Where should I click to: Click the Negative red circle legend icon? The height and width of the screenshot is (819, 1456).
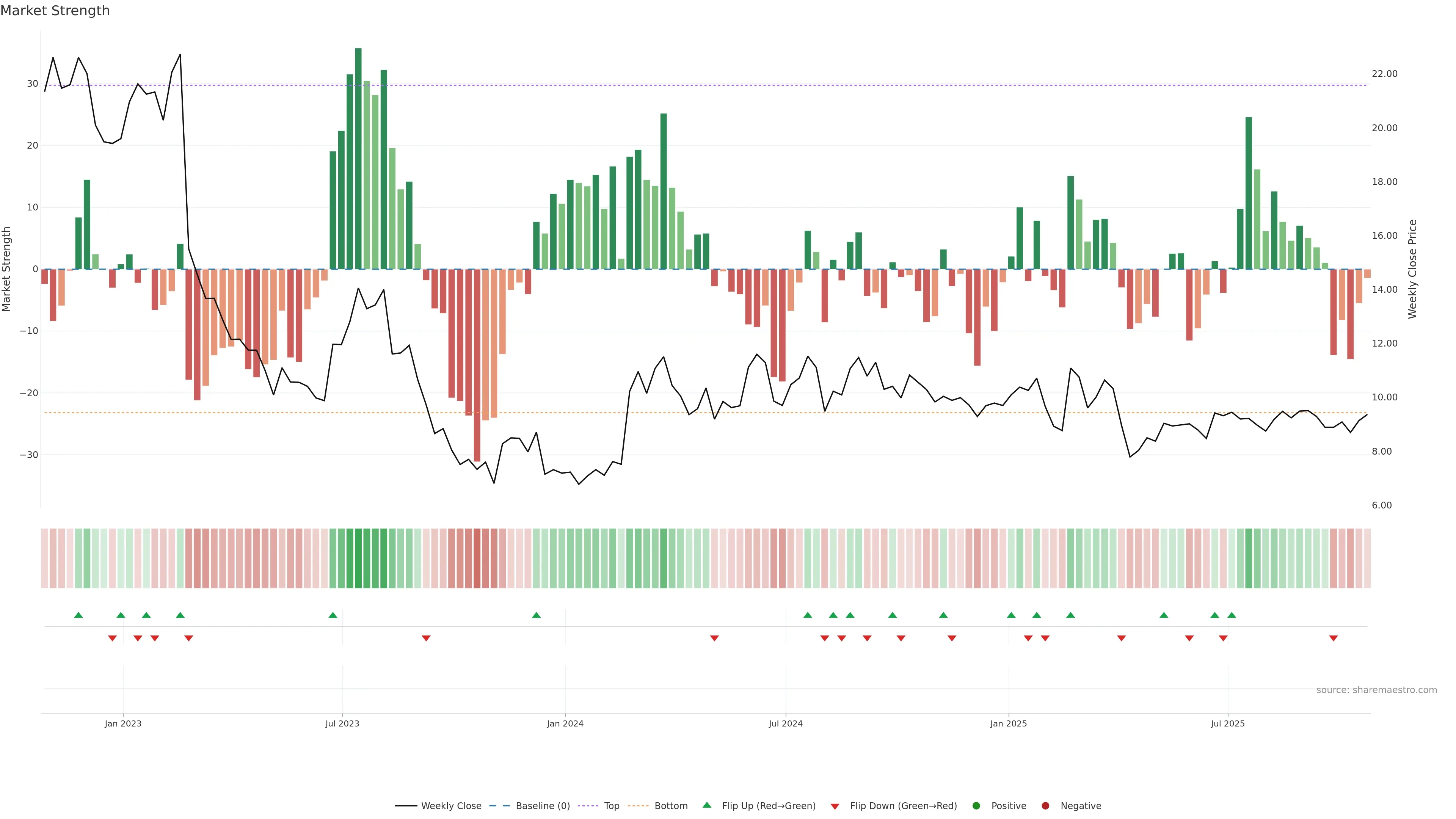1045,806
